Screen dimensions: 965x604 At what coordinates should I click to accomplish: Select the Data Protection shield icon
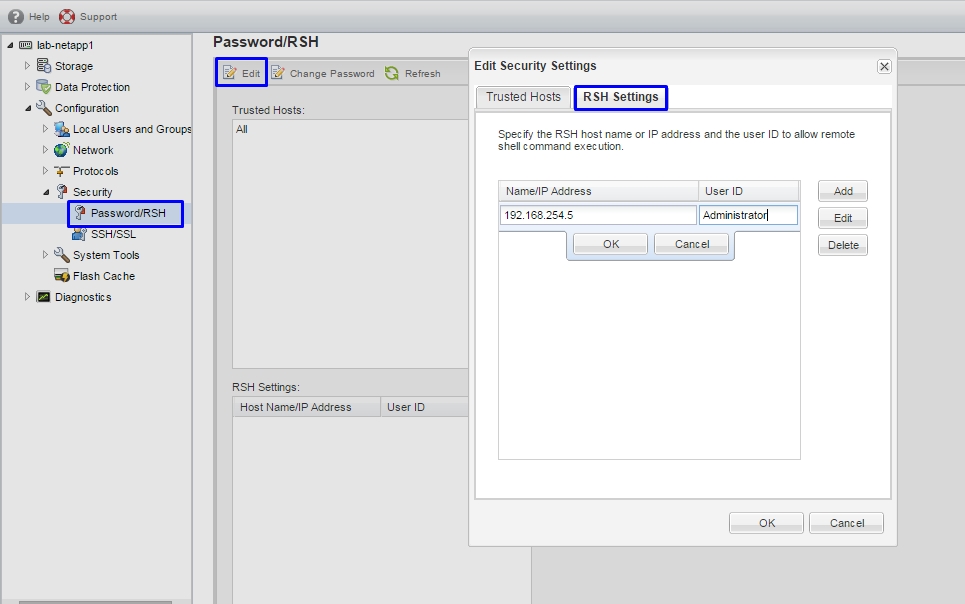point(44,87)
